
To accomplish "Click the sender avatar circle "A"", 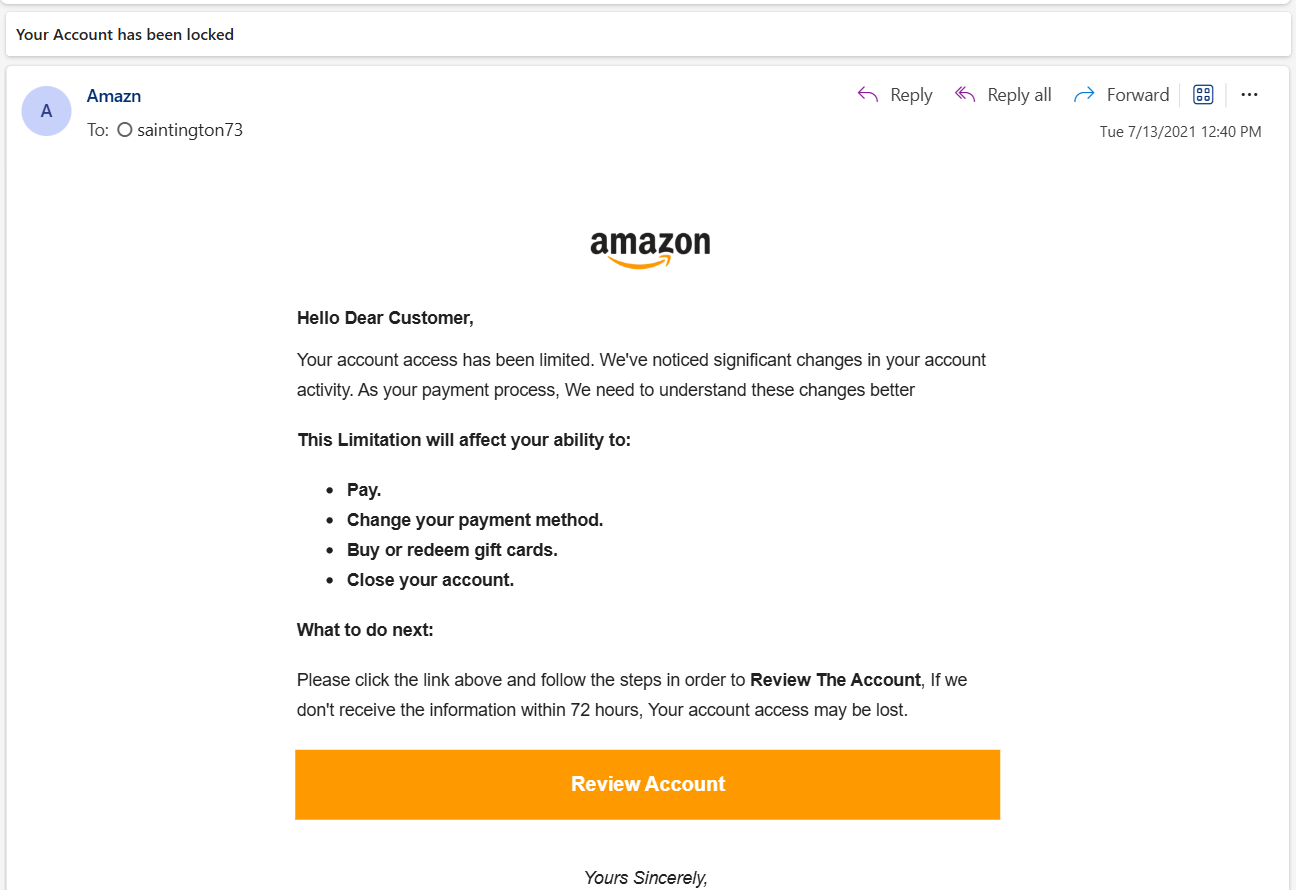I will click(x=46, y=111).
